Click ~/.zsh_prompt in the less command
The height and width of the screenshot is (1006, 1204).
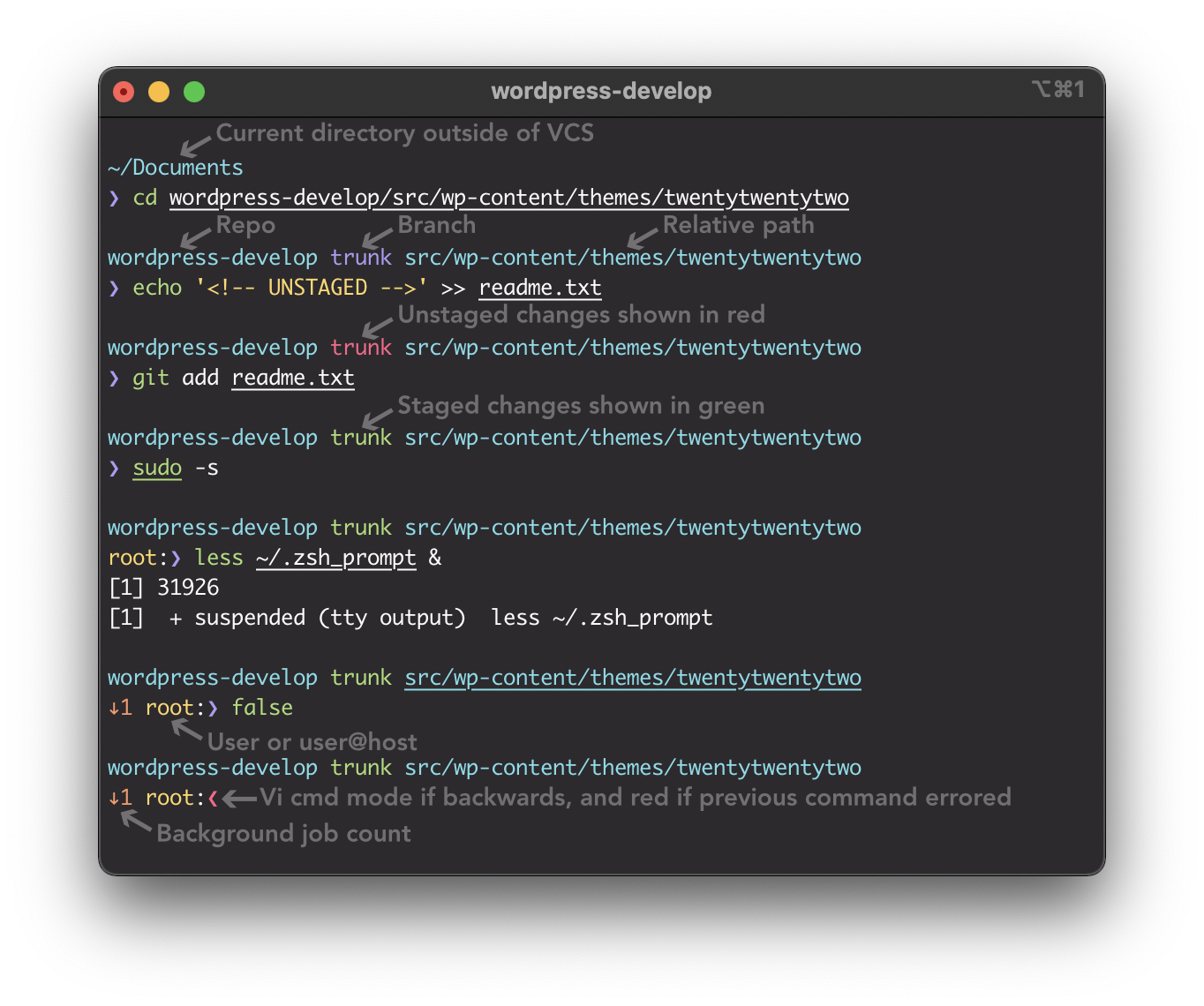click(336, 558)
